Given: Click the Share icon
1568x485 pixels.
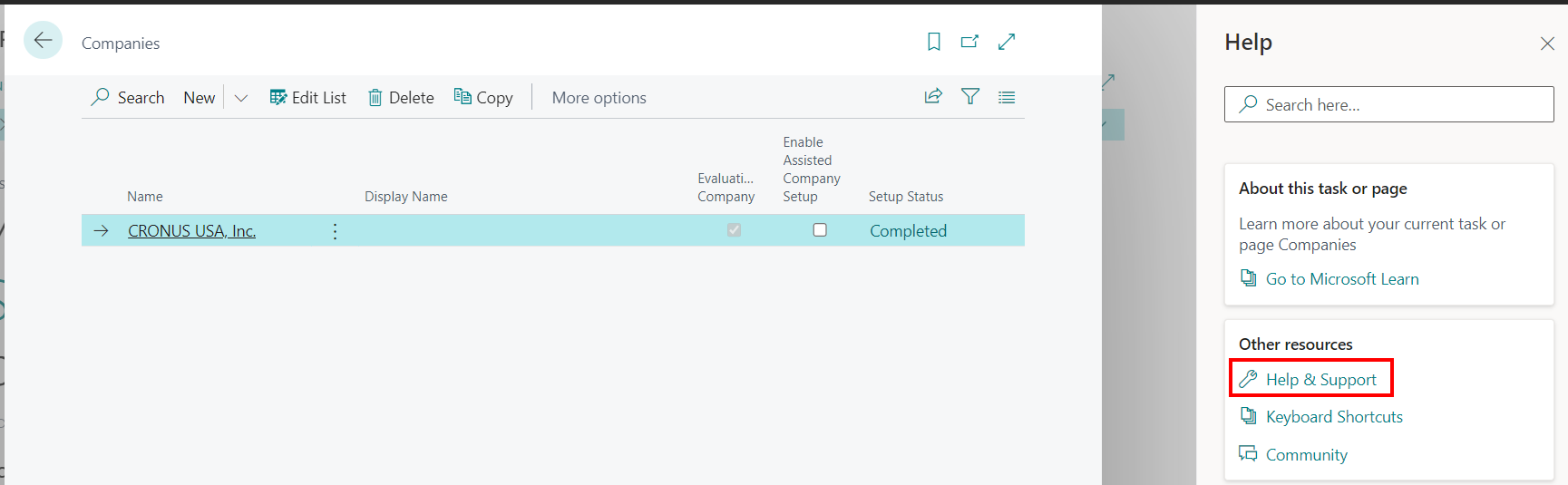Looking at the screenshot, I should (x=933, y=97).
